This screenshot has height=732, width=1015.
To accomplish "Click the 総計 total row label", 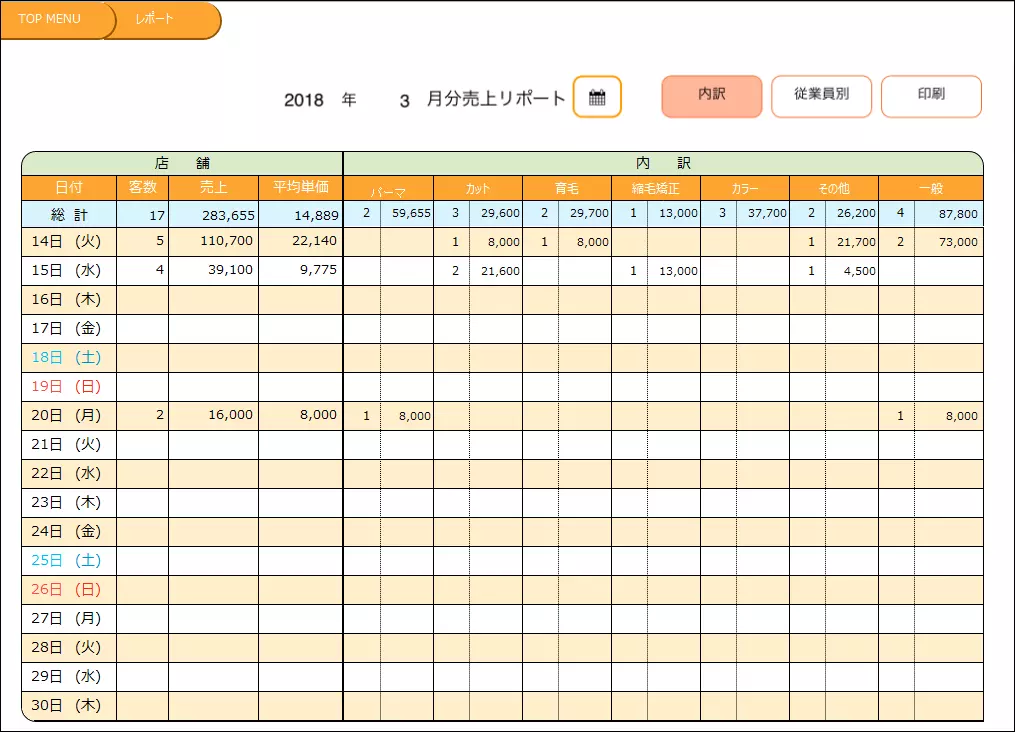I will [x=69, y=214].
